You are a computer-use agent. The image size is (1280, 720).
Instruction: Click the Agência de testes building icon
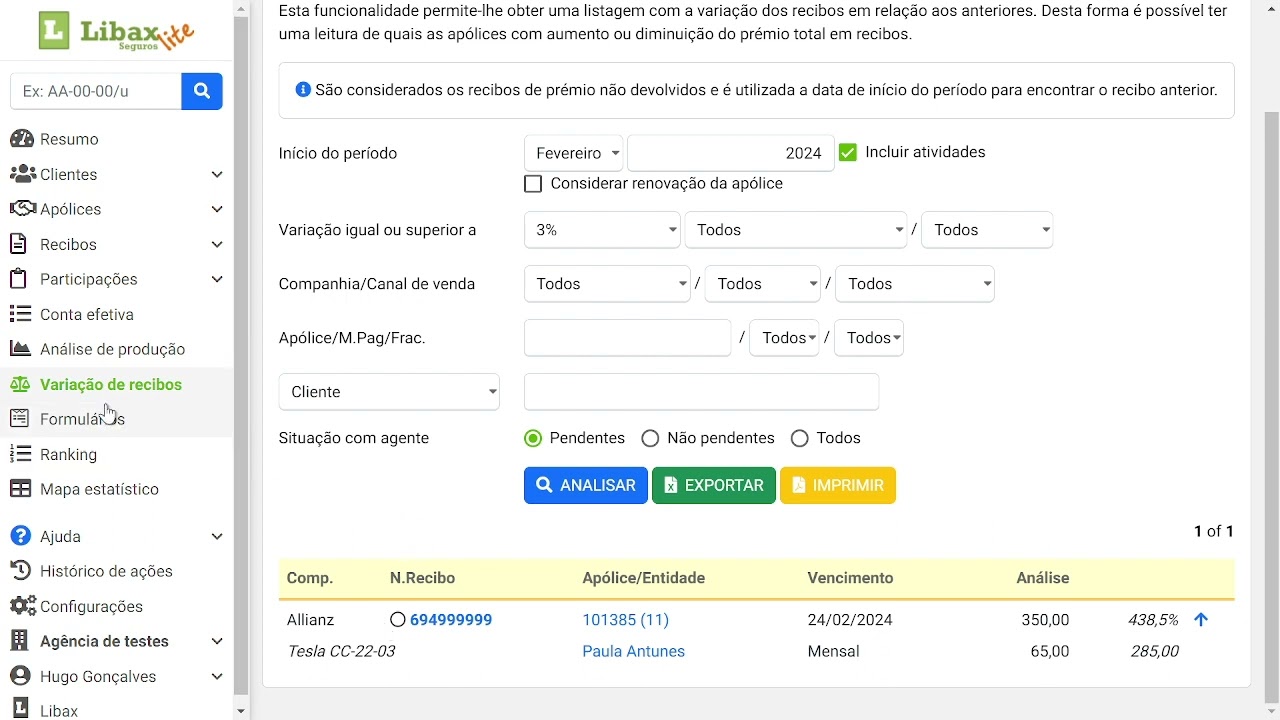(18, 641)
